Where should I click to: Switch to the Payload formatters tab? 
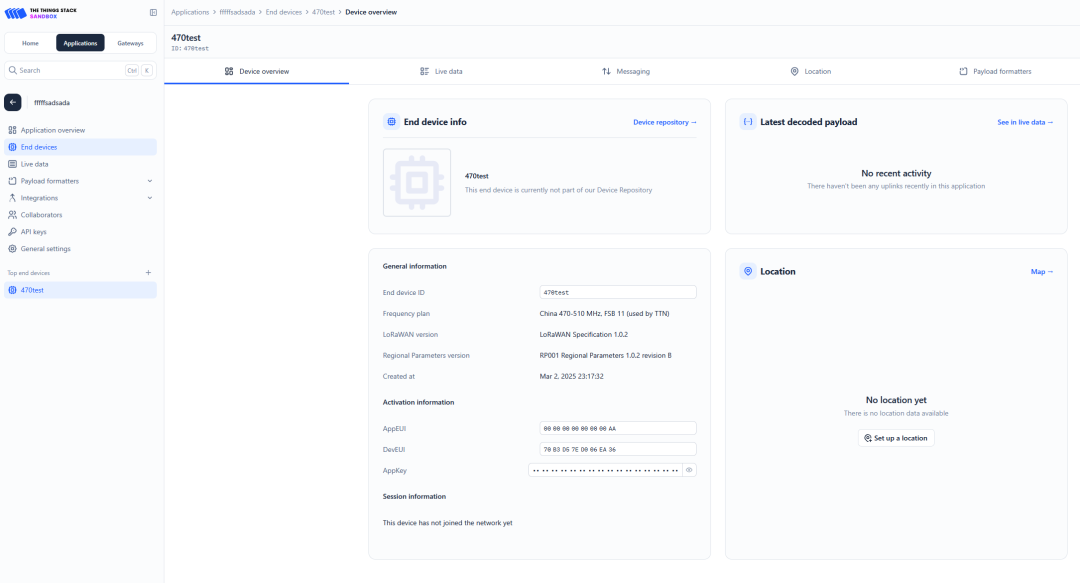[995, 71]
